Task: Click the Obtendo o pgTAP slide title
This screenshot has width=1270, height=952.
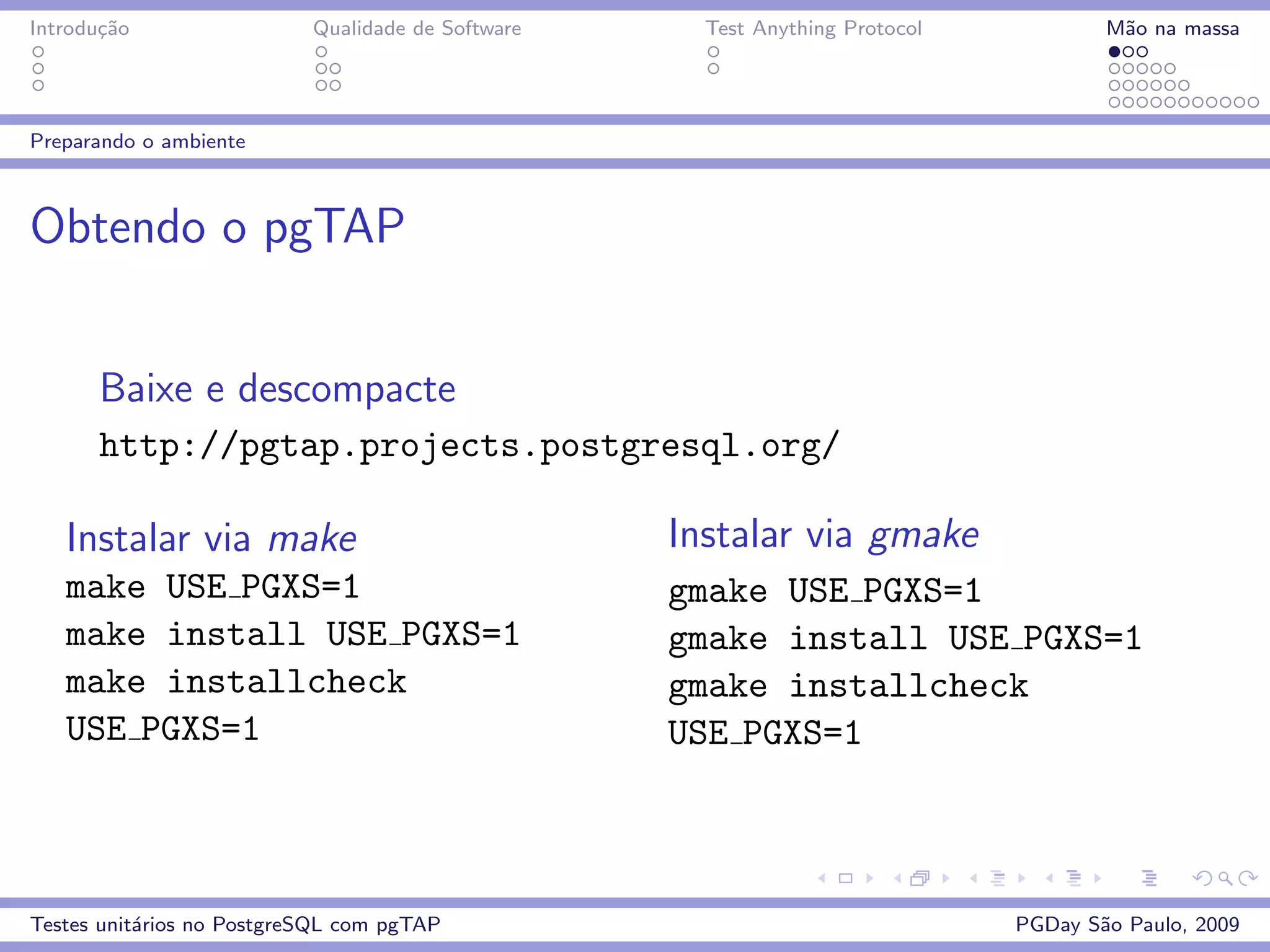Action: [x=218, y=227]
